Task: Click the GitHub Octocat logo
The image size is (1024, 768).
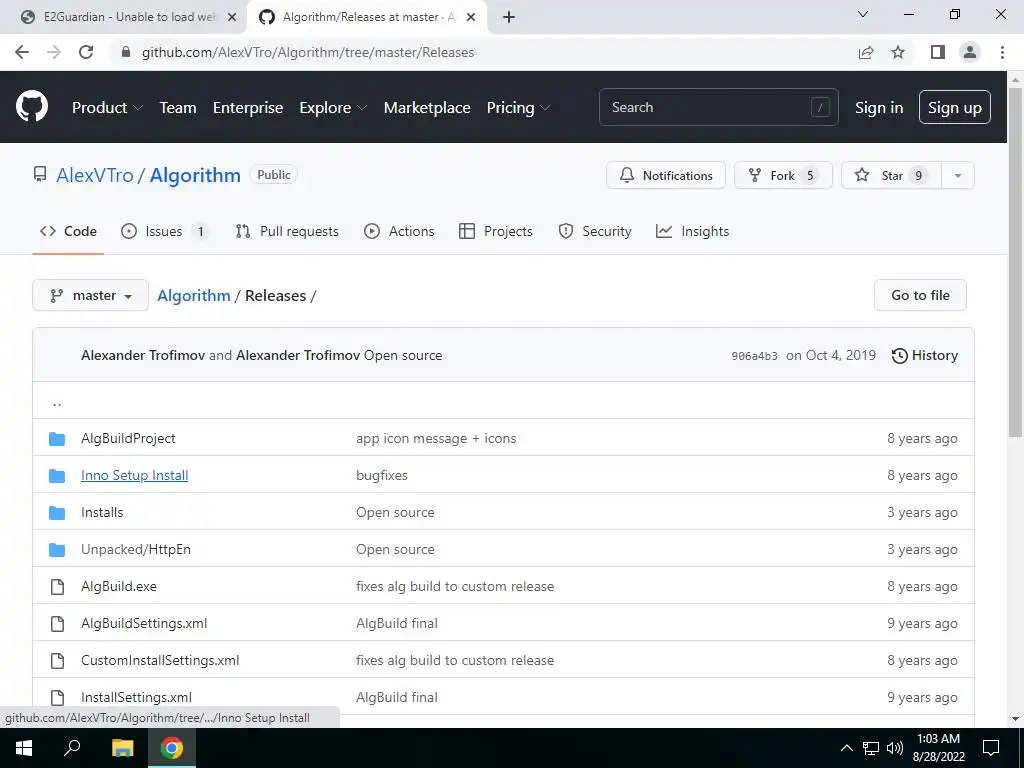Action: coord(32,107)
